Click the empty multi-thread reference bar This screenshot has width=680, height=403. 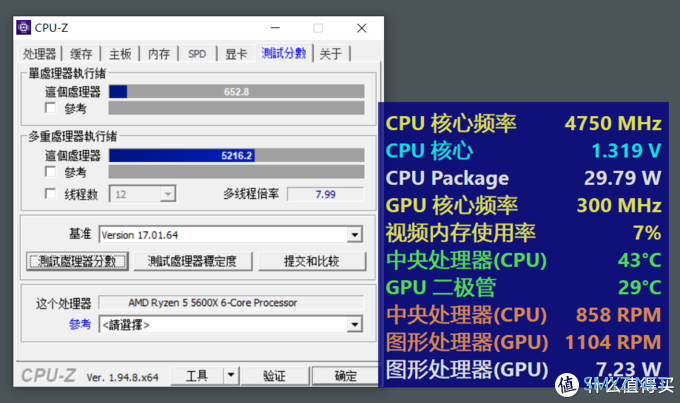pyautogui.click(x=236, y=172)
